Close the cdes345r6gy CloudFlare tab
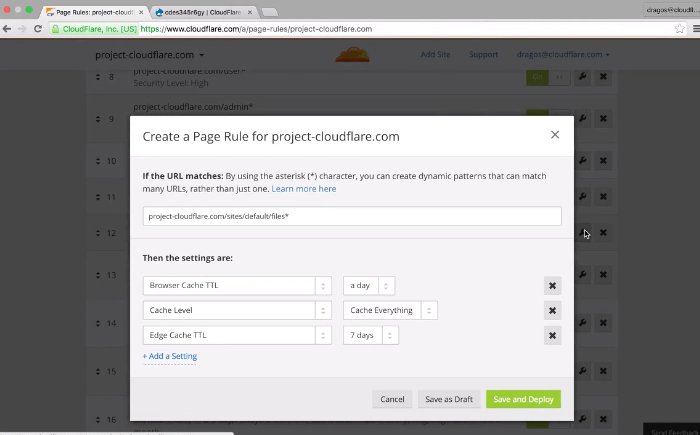700x435 pixels. (250, 12)
